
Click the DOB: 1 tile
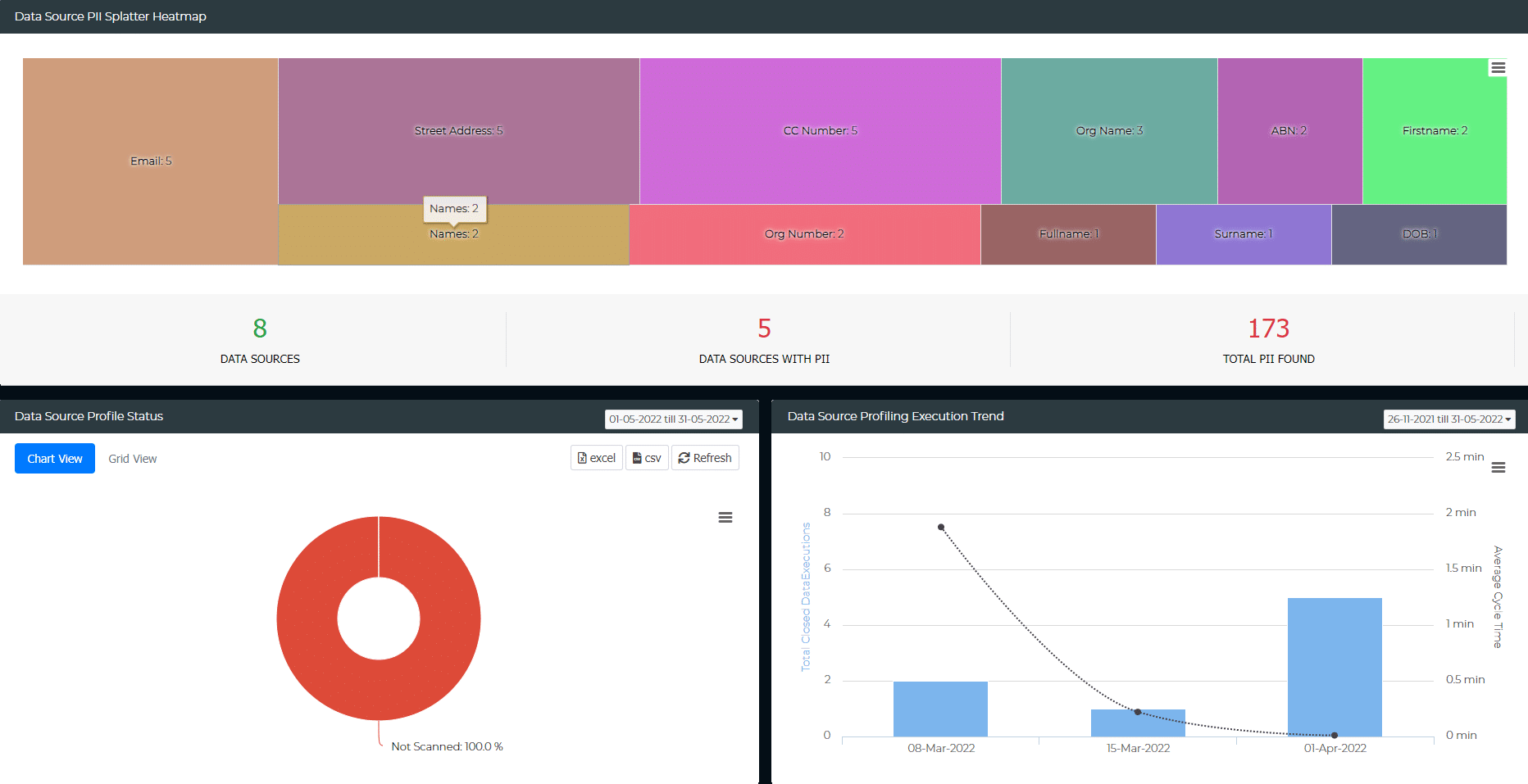coord(1420,234)
